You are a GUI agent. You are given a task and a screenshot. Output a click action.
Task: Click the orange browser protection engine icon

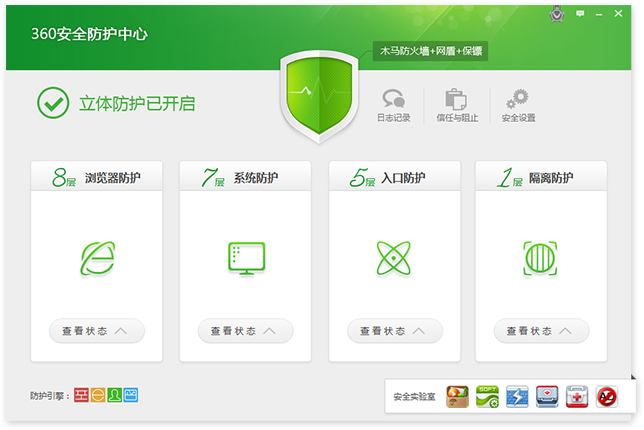pyautogui.click(x=98, y=396)
